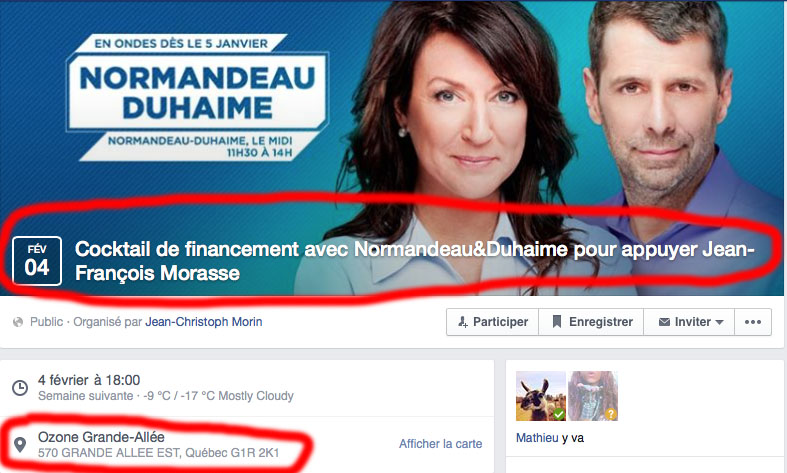Image resolution: width=787 pixels, height=473 pixels.
Task: Click the 4 février à 18:00 date text
Action: click(89, 380)
